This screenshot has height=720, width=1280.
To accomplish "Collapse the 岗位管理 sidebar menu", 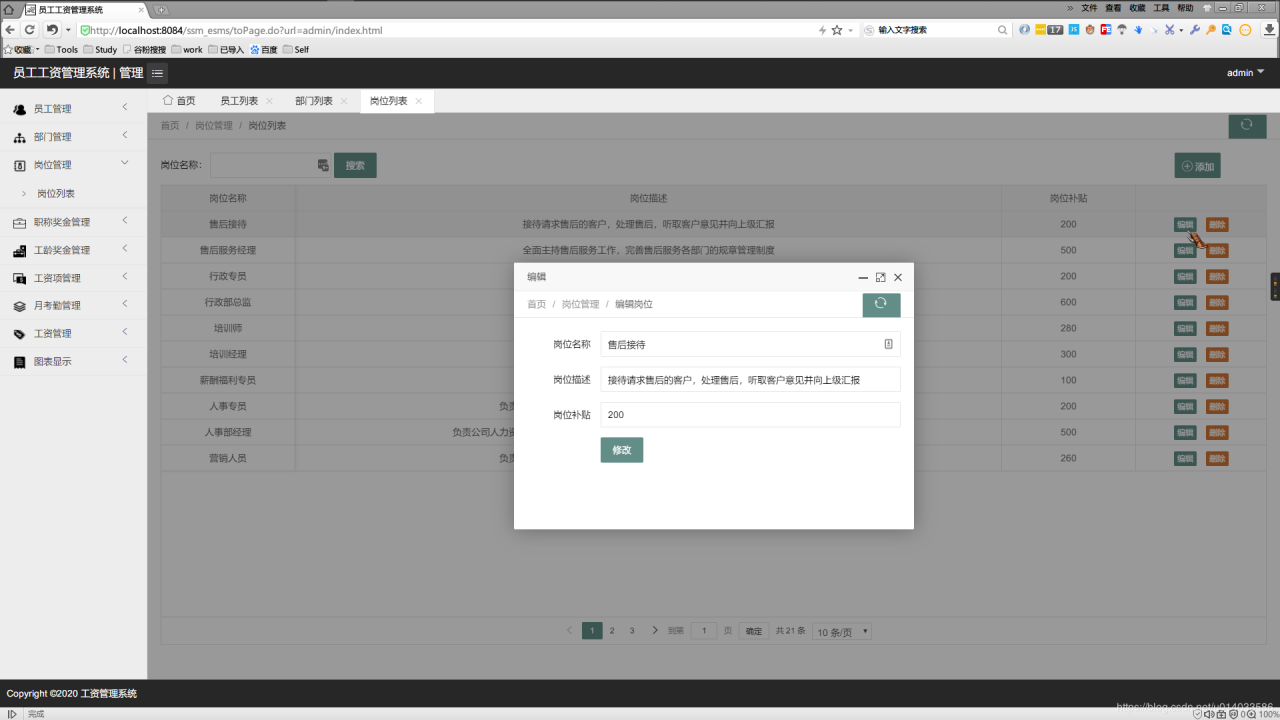I will (x=73, y=164).
